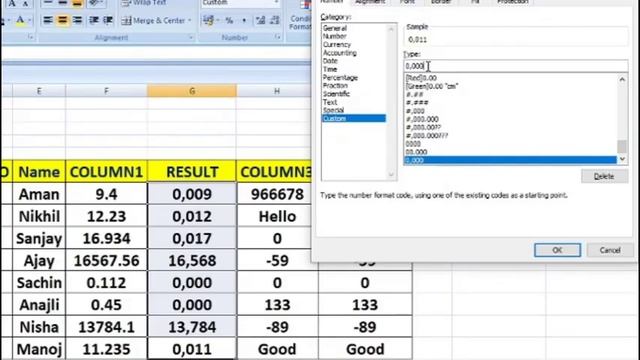Screen dimensions: 640x360
Task: Click the Accounting Number Format icon
Action: point(209,20)
